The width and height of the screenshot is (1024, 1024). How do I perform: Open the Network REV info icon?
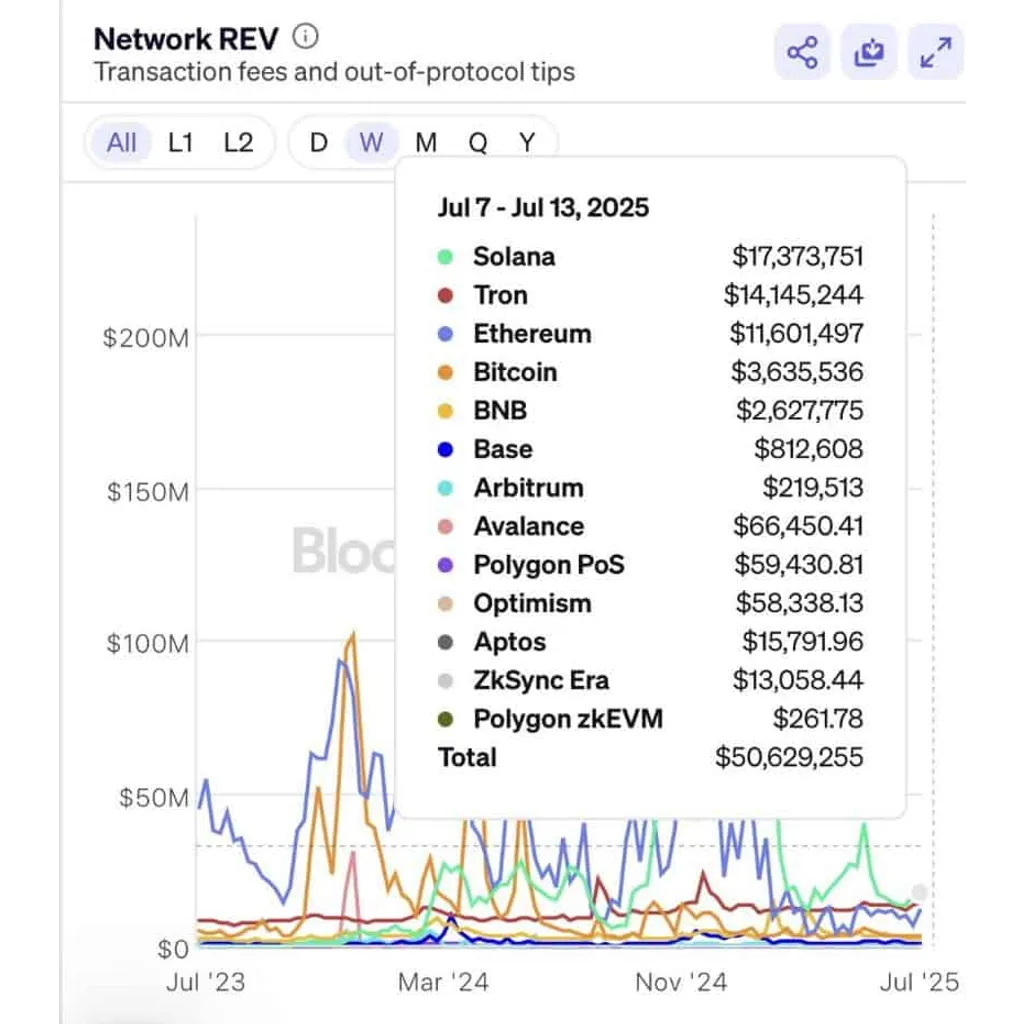(305, 37)
